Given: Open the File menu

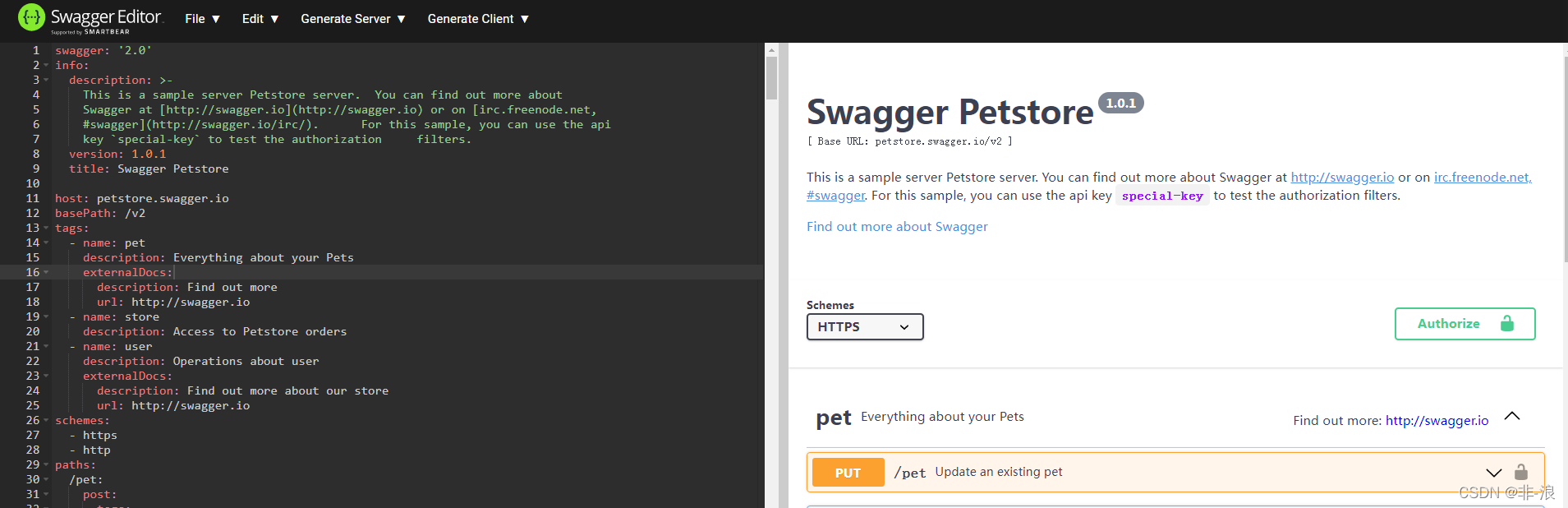Looking at the screenshot, I should click(202, 19).
